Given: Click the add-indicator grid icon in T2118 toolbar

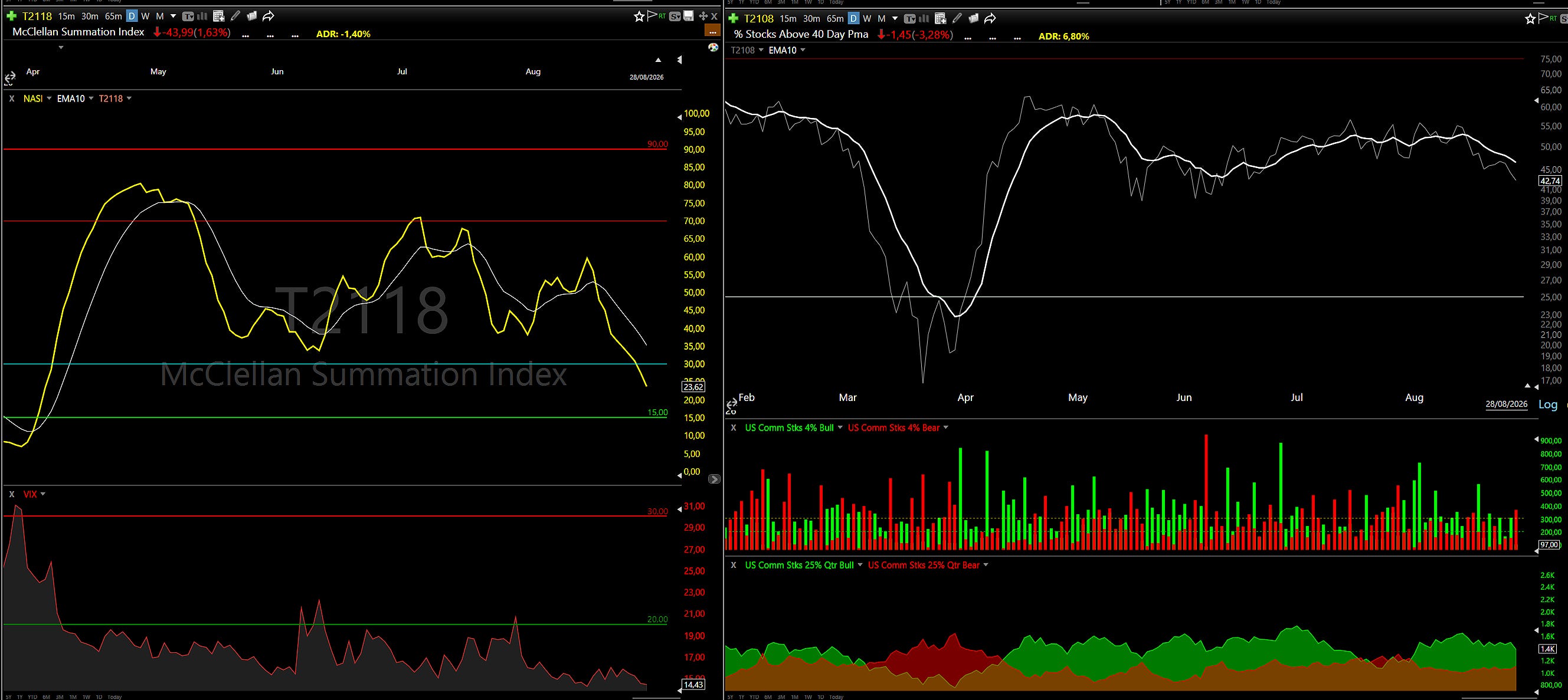Looking at the screenshot, I should (x=218, y=17).
